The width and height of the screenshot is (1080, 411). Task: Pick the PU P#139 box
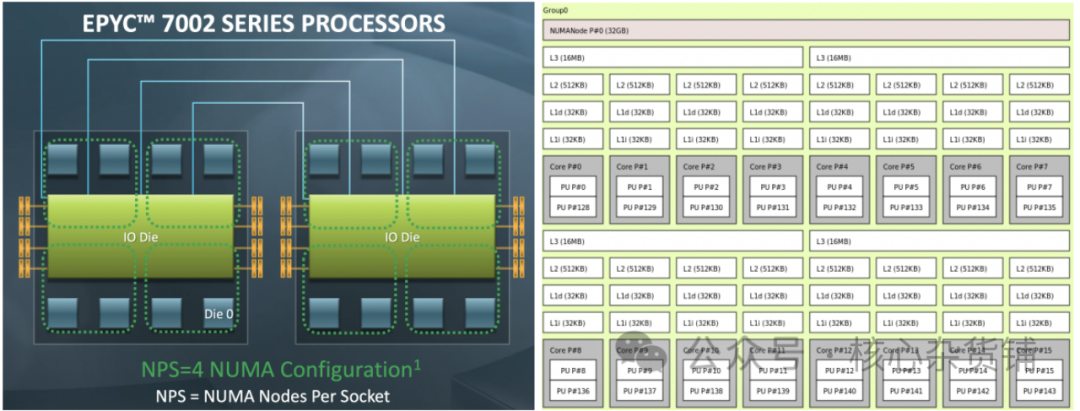pyautogui.click(x=773, y=391)
